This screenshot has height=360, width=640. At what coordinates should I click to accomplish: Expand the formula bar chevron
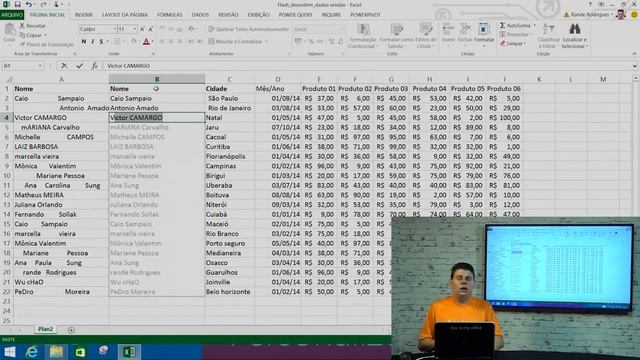(x=635, y=66)
